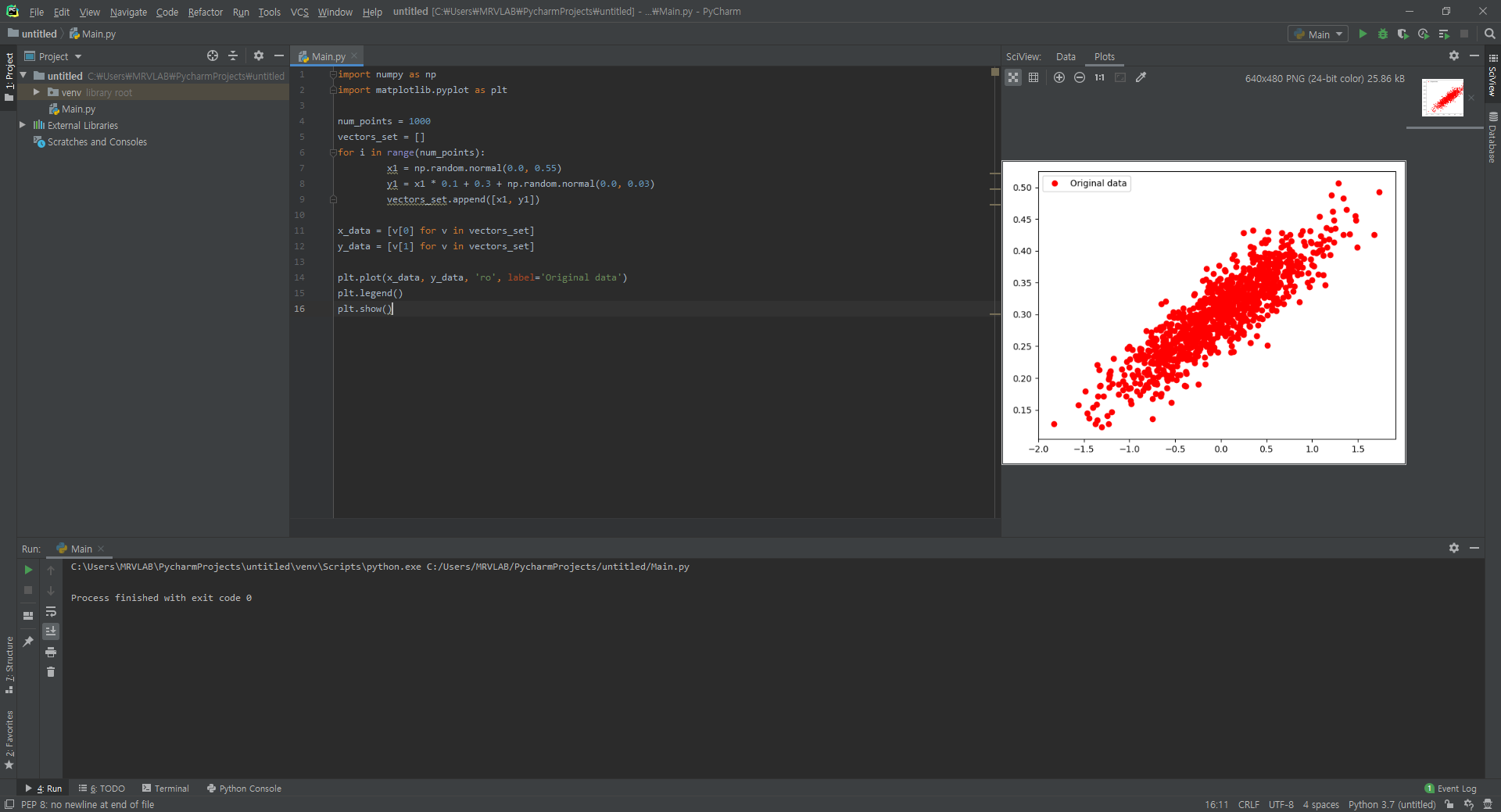Open the Main run configuration dropdown
The width and height of the screenshot is (1501, 812).
pos(1318,34)
